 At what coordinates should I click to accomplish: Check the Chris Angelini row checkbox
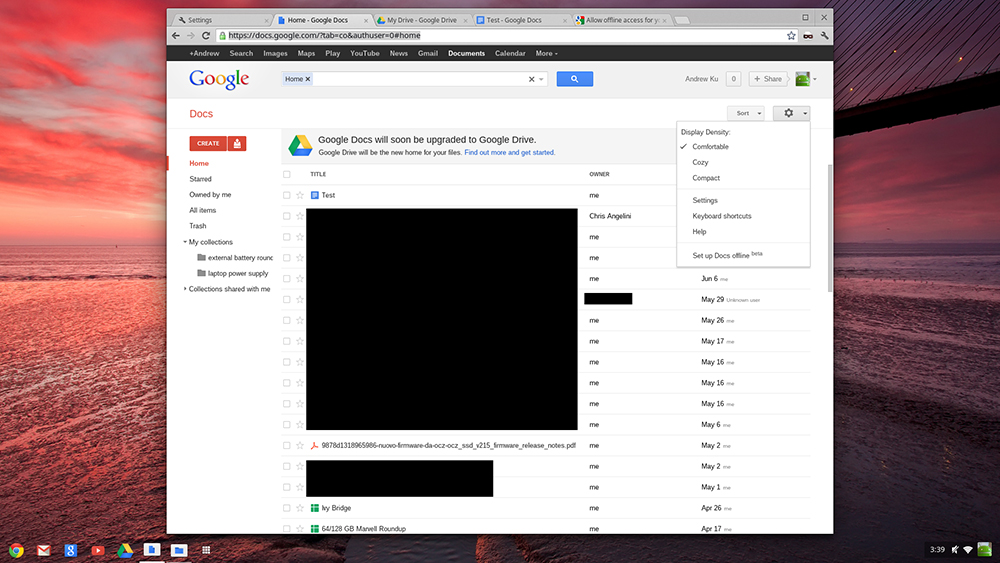(286, 216)
